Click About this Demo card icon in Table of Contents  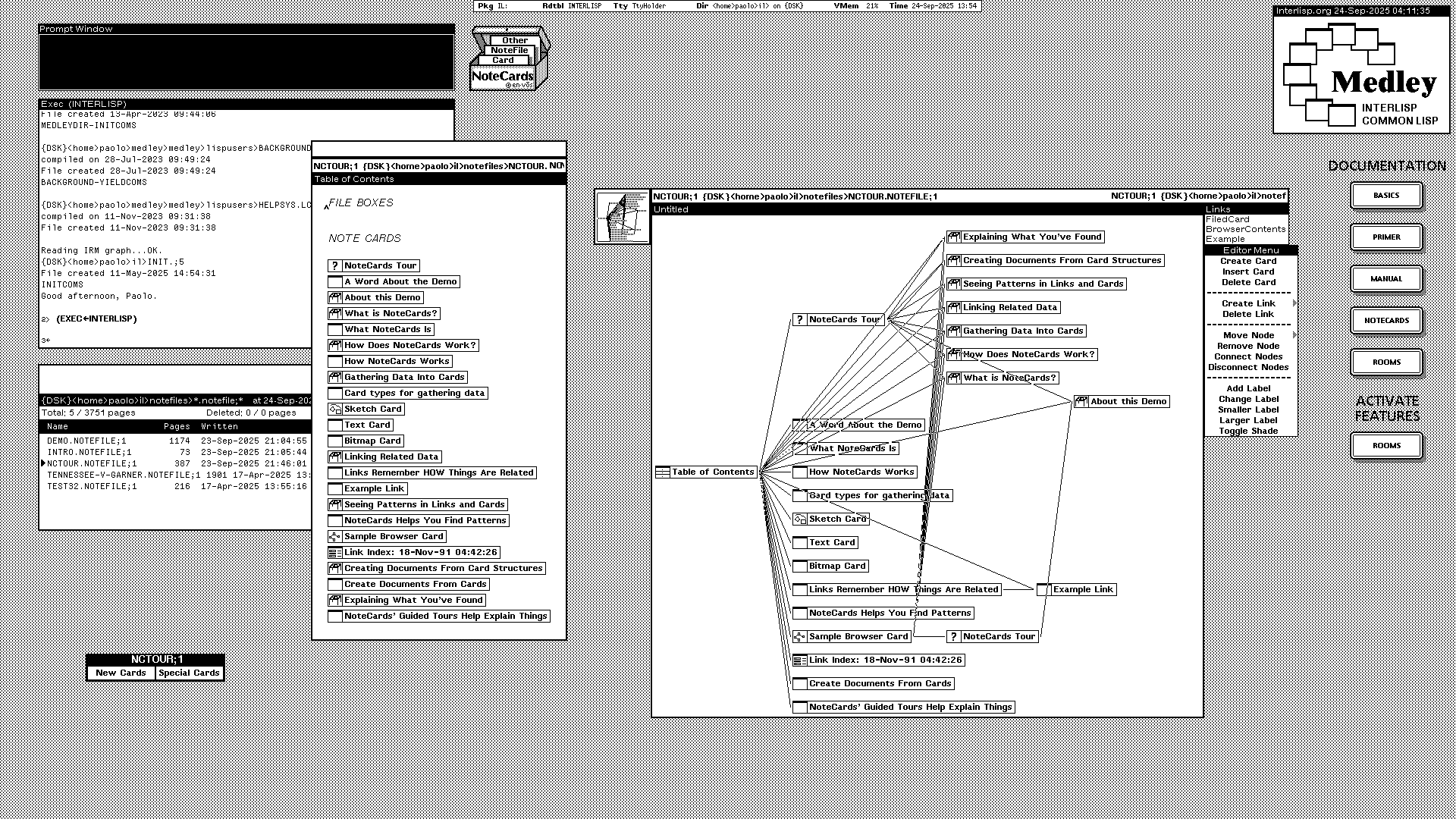pyautogui.click(x=335, y=297)
